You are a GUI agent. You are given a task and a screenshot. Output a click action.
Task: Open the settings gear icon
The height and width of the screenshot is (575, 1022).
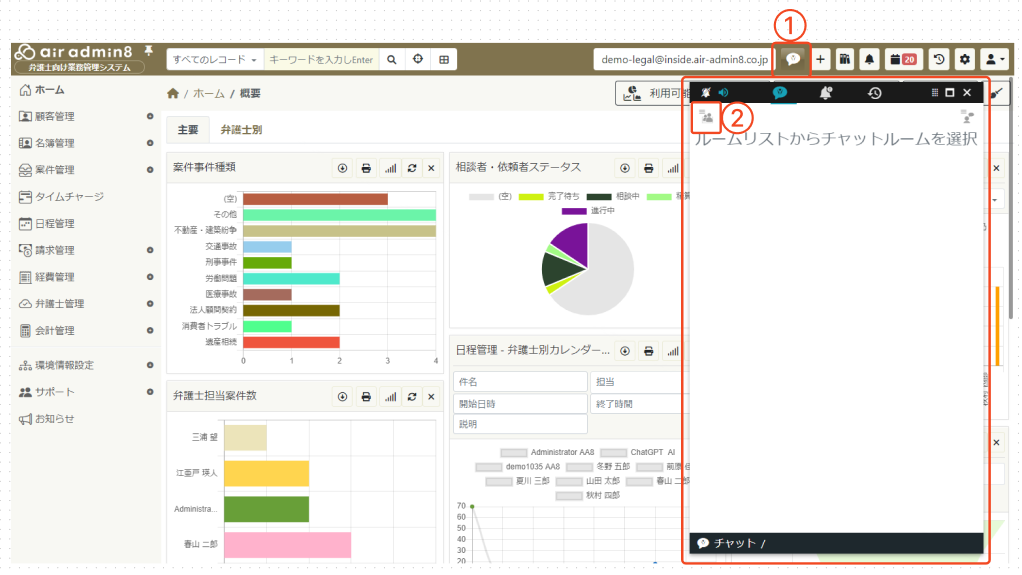tap(964, 60)
